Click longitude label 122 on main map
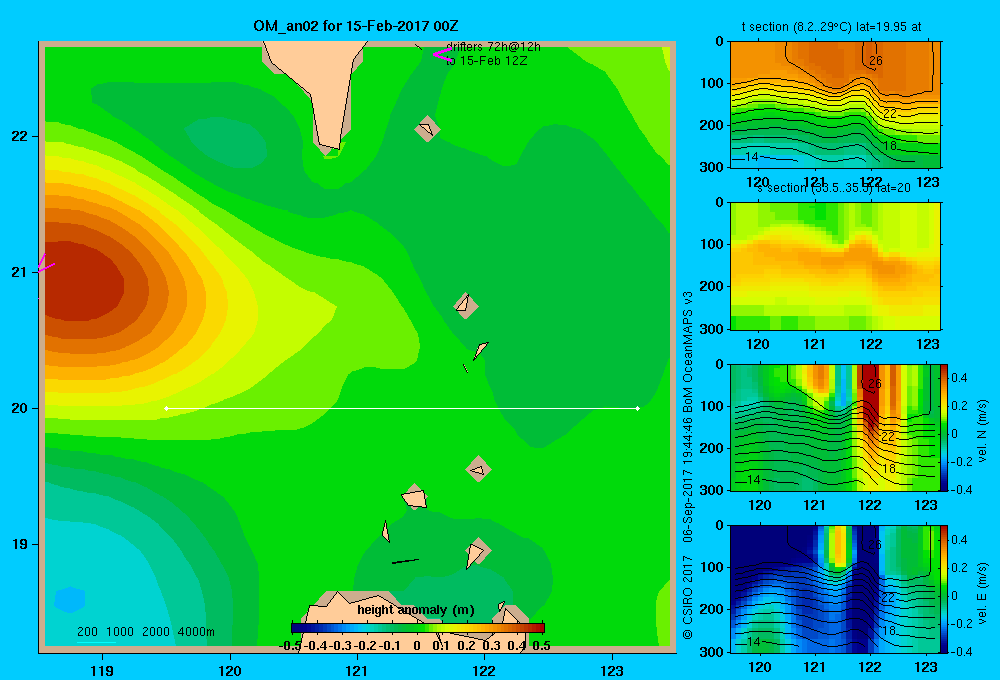 click(484, 670)
